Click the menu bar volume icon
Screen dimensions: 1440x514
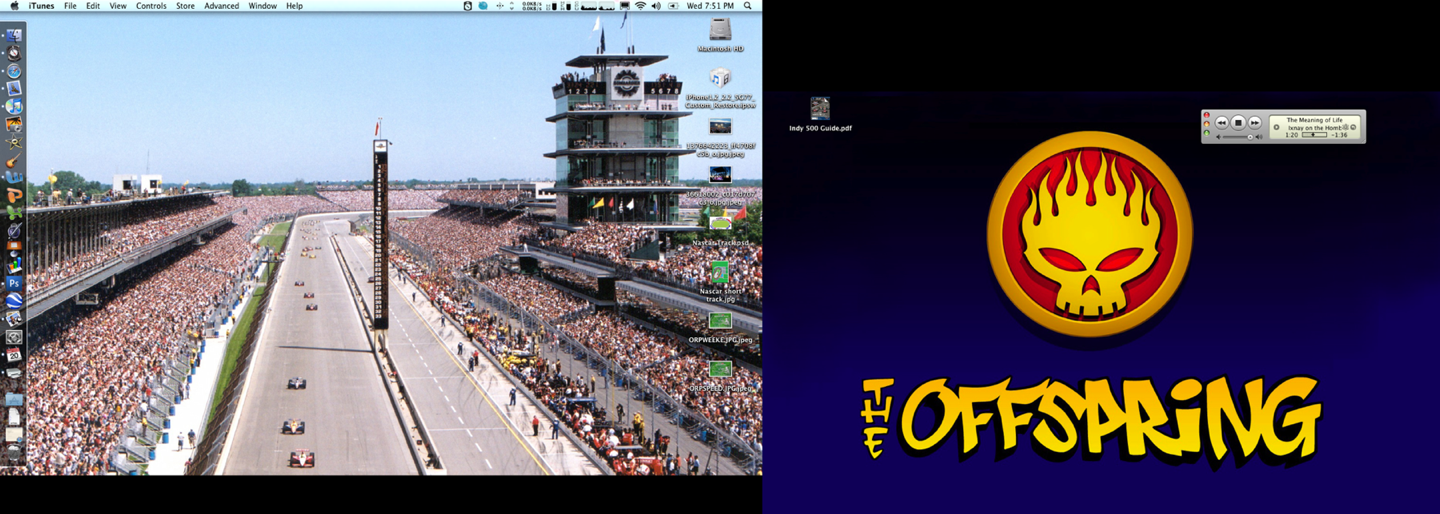coord(656,6)
